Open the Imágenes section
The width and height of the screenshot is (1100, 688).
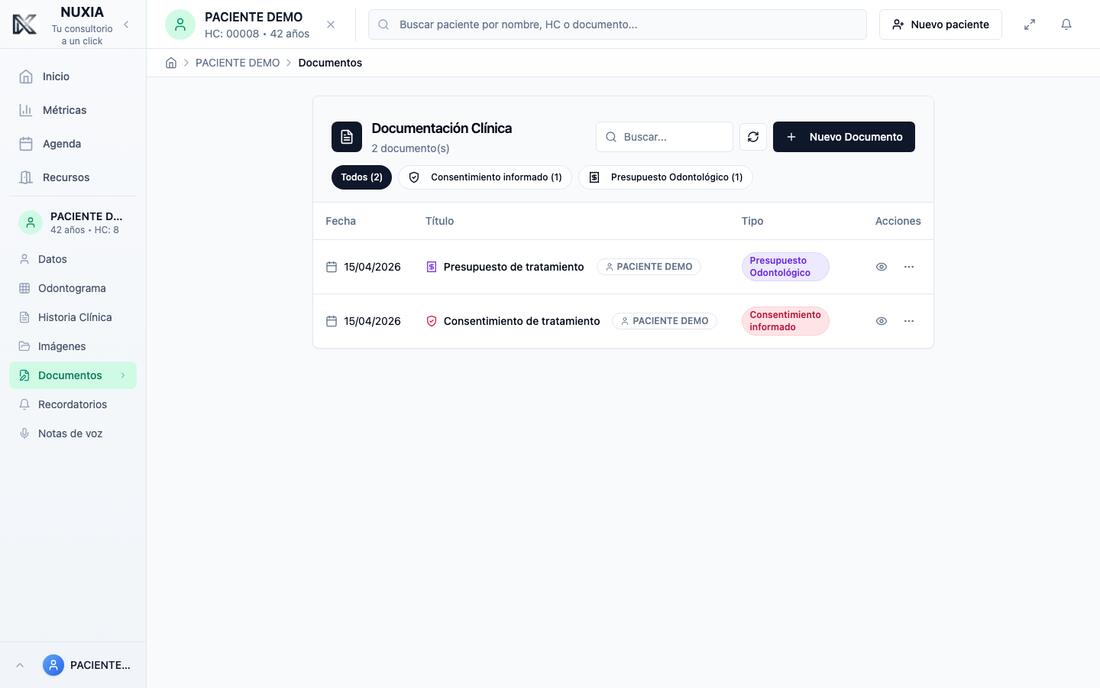72,346
